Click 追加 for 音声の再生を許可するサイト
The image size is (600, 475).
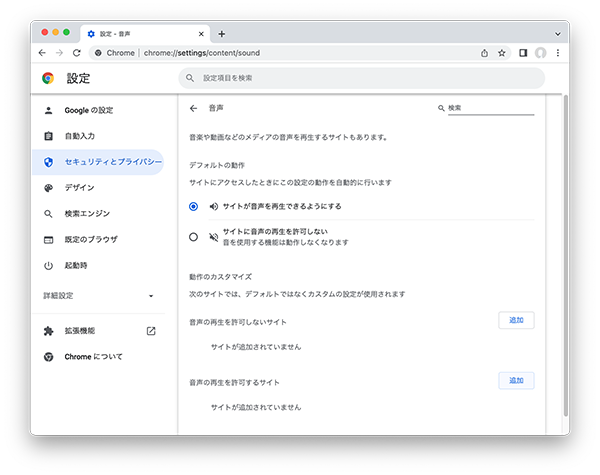tap(516, 380)
